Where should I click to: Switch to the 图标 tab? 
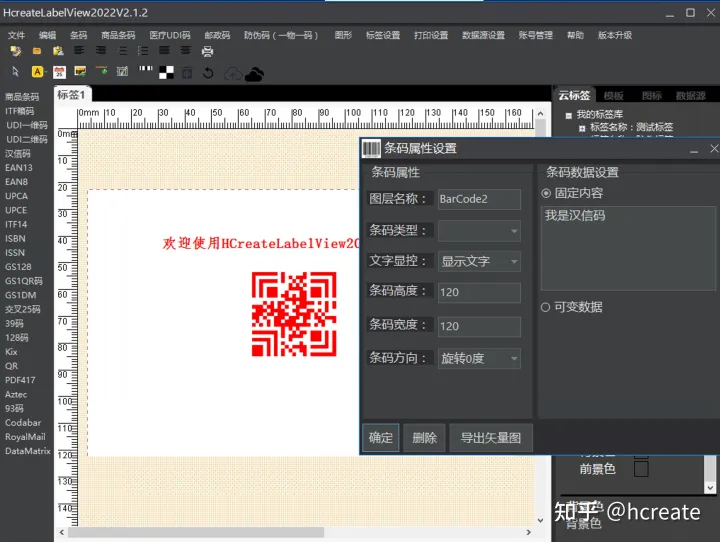[651, 96]
